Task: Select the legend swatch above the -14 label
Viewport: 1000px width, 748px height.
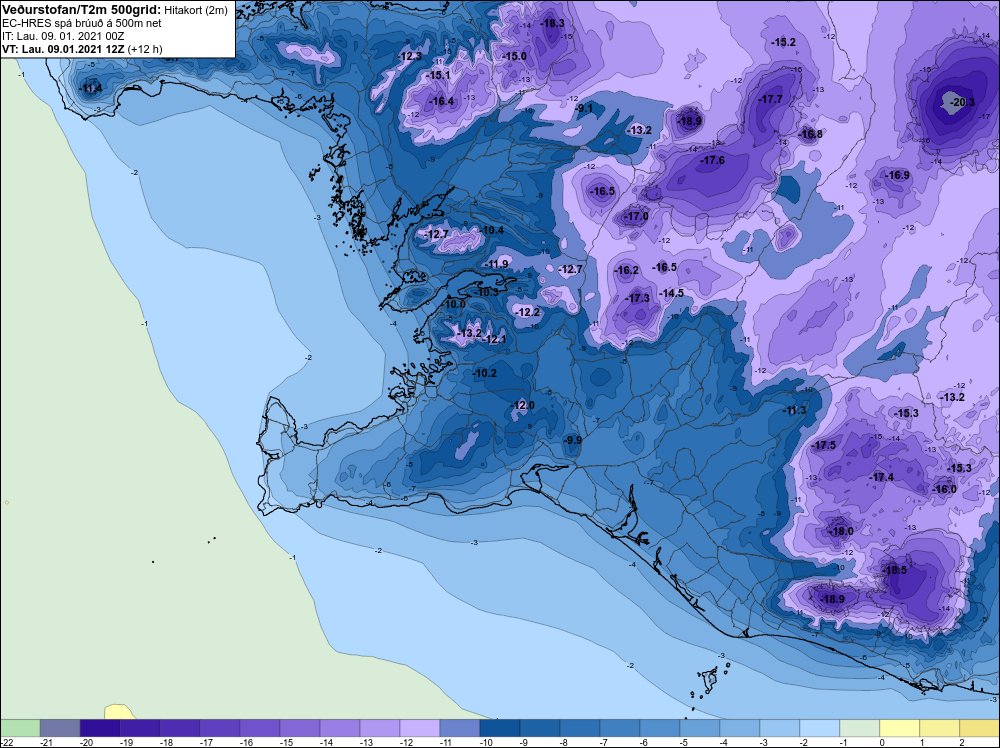Action: (339, 728)
